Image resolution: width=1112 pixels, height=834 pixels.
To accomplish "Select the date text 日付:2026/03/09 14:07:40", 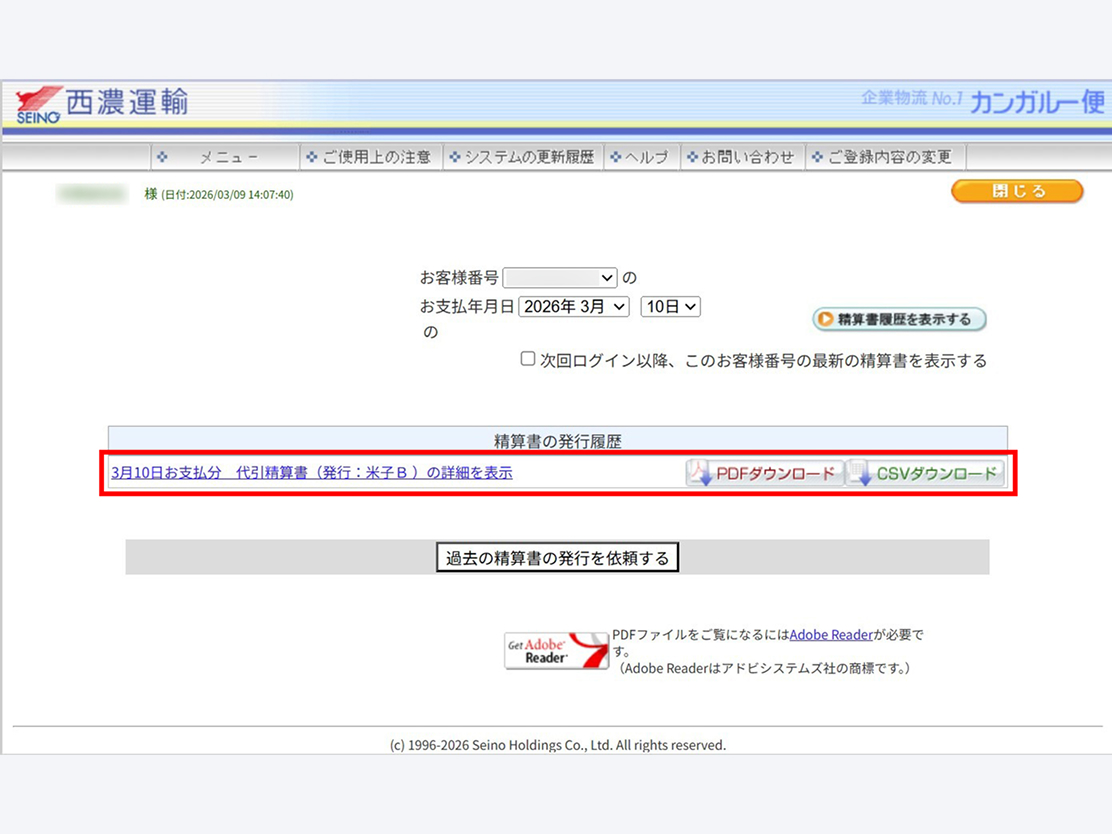I will click(x=227, y=194).
